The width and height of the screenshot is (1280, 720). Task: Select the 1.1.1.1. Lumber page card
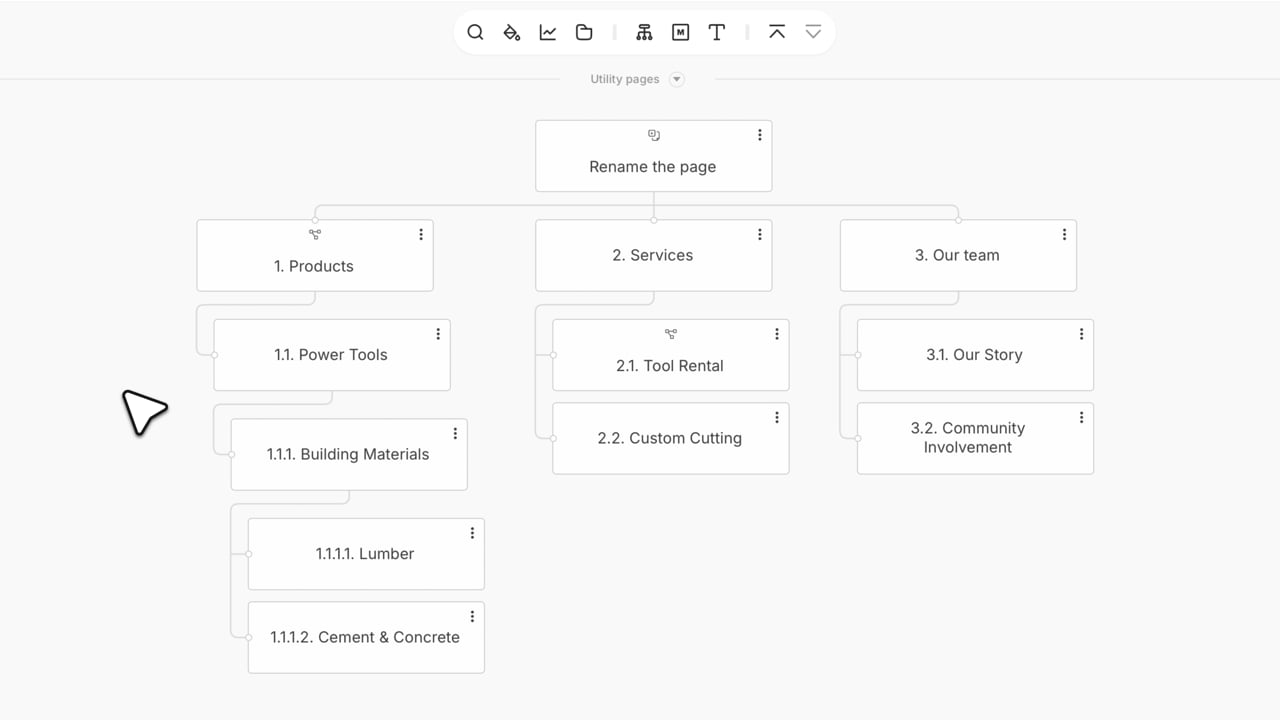pyautogui.click(x=365, y=554)
